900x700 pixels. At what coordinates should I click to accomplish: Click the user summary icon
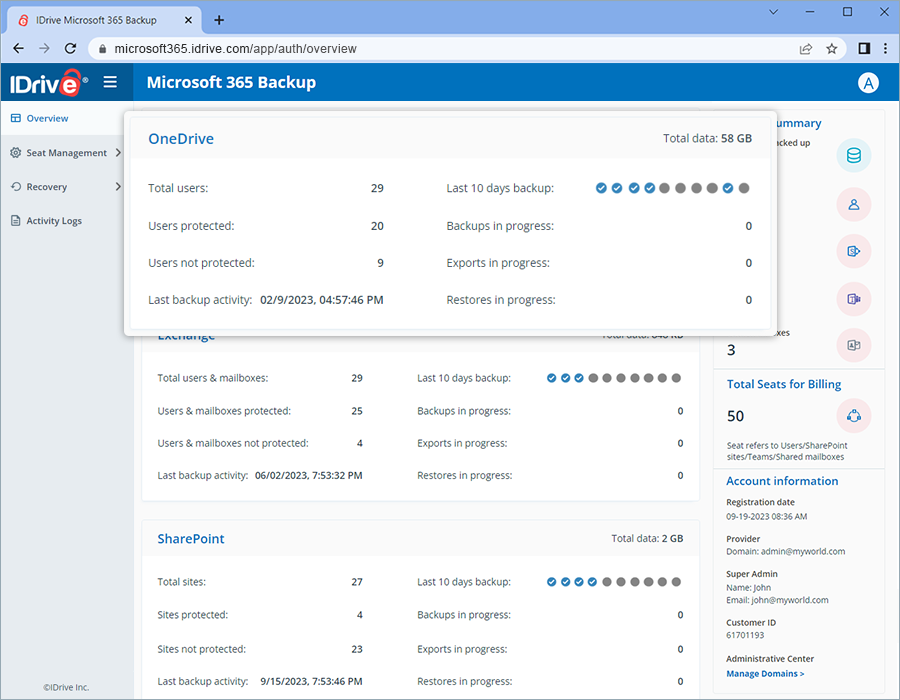tap(854, 204)
